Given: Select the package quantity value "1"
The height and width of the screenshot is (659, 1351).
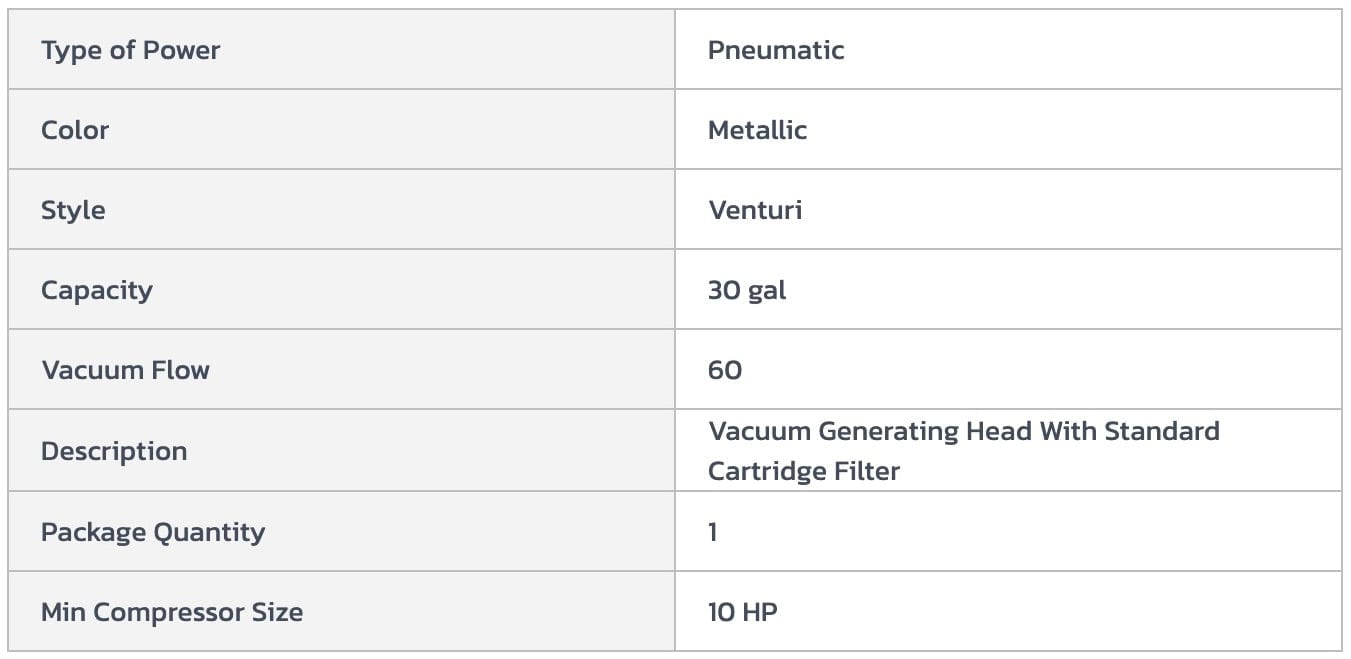Looking at the screenshot, I should 713,532.
